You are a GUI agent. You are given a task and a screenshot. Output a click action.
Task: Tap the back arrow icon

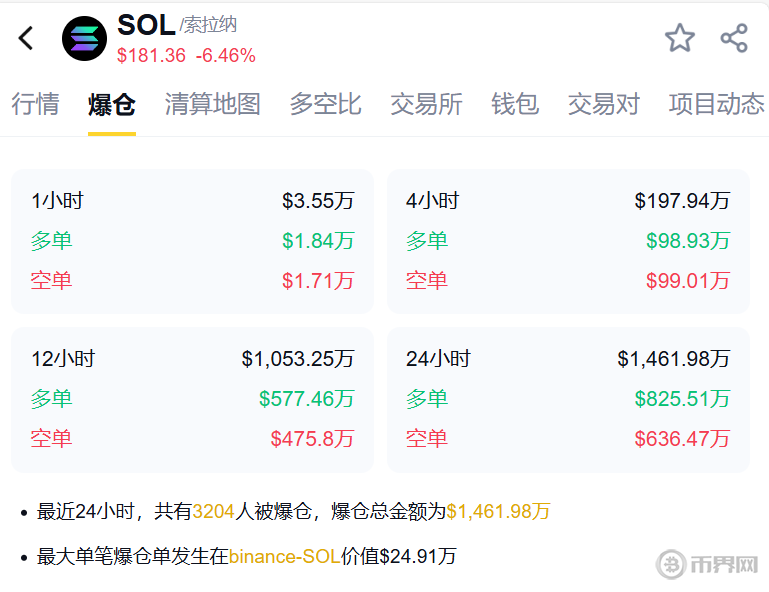tap(26, 39)
